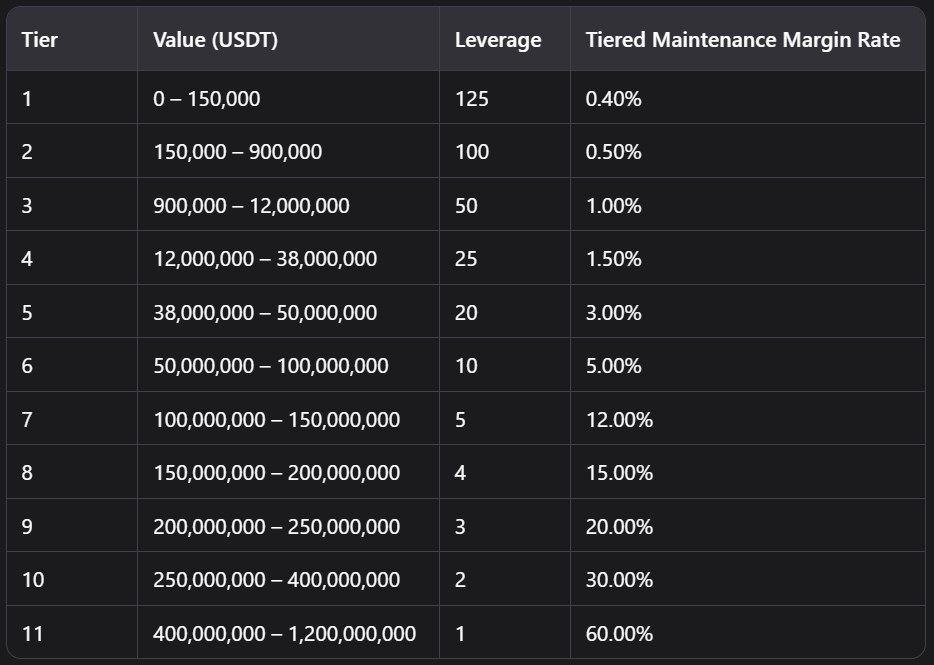
Task: Click the 100,000,000 – 150,000,000 range cell
Action: click(276, 420)
